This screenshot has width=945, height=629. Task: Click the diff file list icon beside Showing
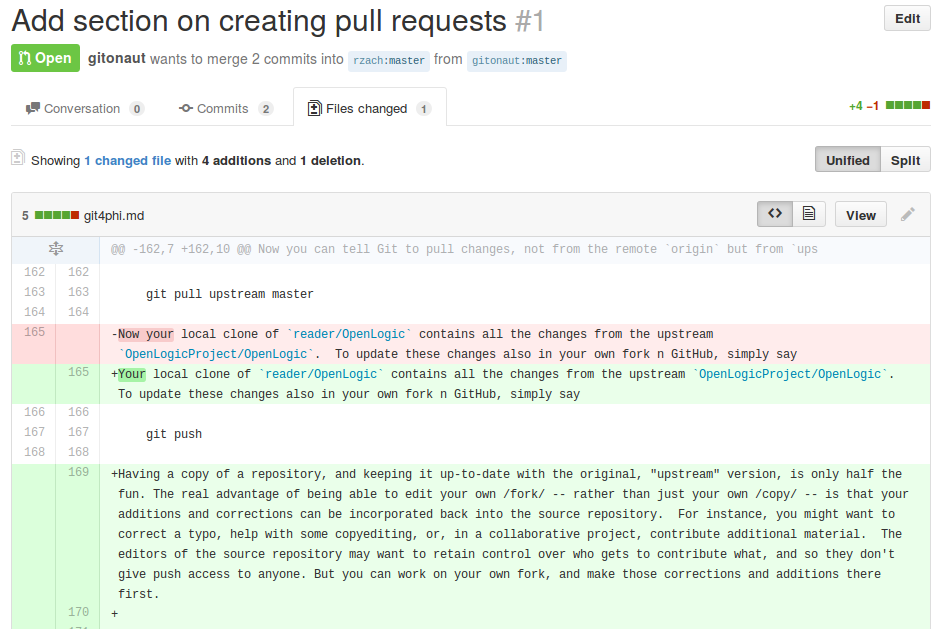click(17, 158)
